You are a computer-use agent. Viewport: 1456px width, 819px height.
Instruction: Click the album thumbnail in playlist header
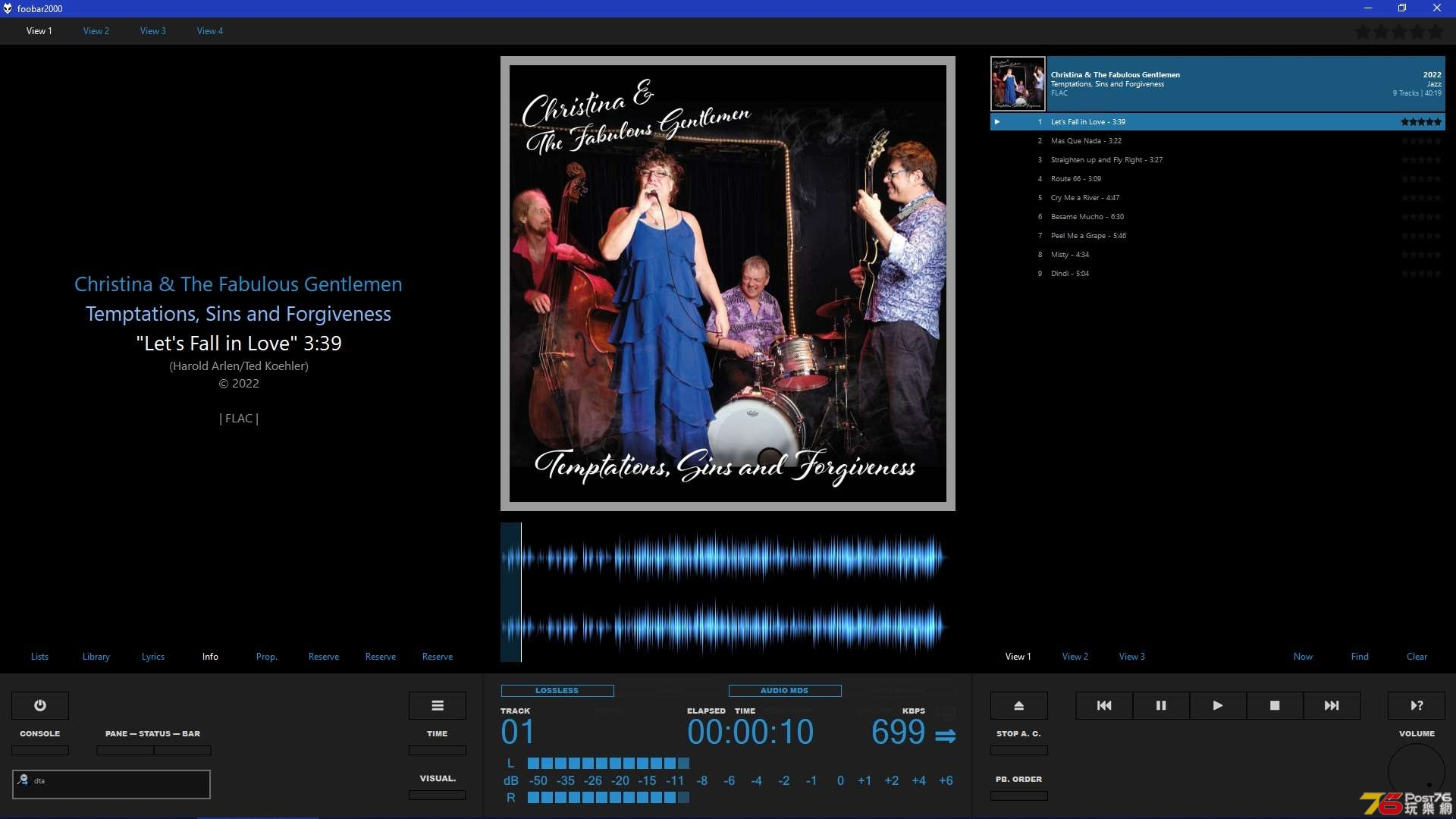[1018, 84]
